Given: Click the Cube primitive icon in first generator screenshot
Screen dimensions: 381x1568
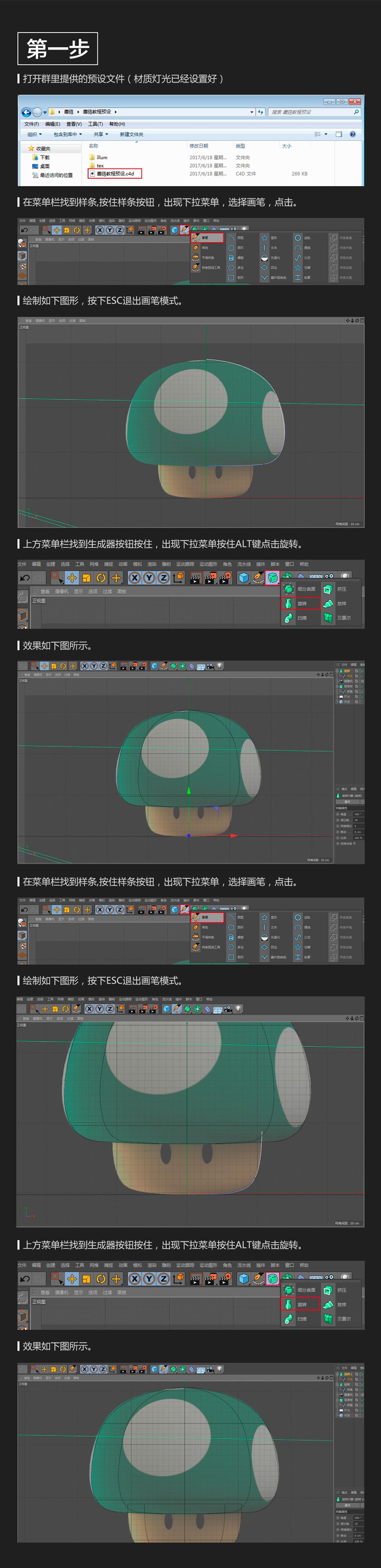Looking at the screenshot, I should pos(244,578).
